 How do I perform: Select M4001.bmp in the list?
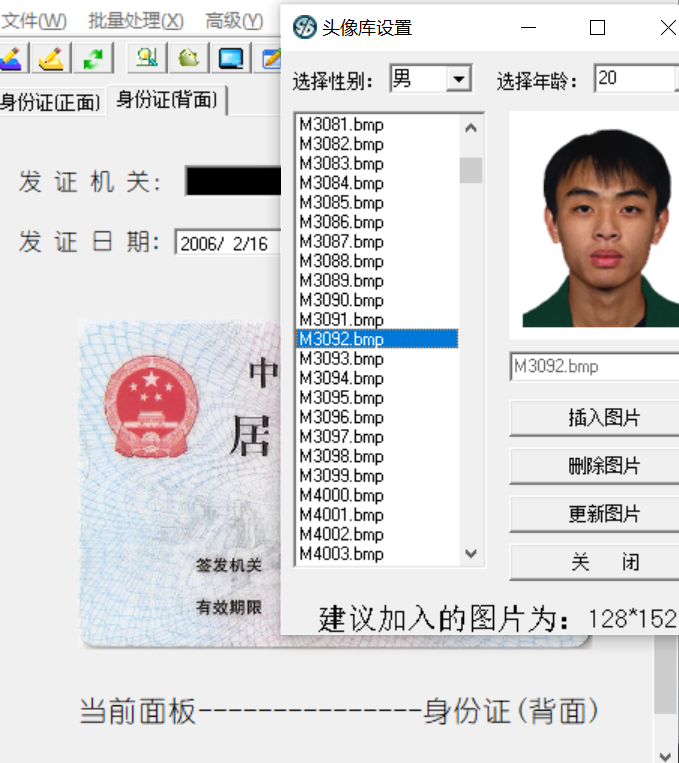click(377, 514)
